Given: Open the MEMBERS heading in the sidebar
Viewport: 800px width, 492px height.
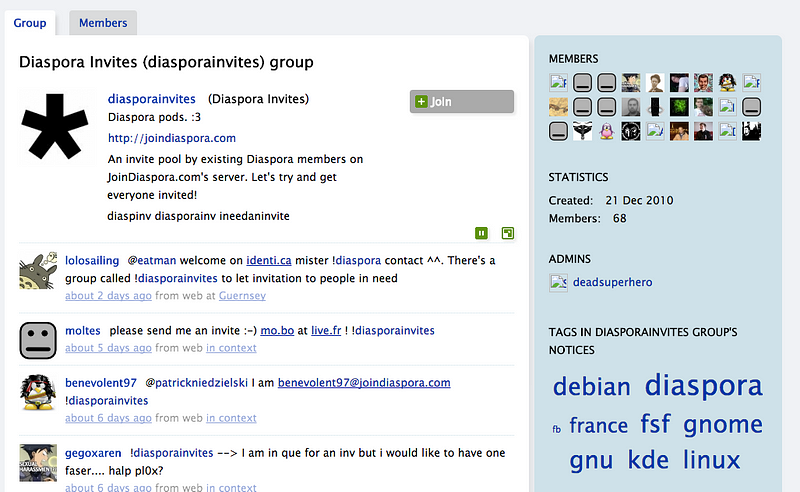Looking at the screenshot, I should [x=573, y=59].
